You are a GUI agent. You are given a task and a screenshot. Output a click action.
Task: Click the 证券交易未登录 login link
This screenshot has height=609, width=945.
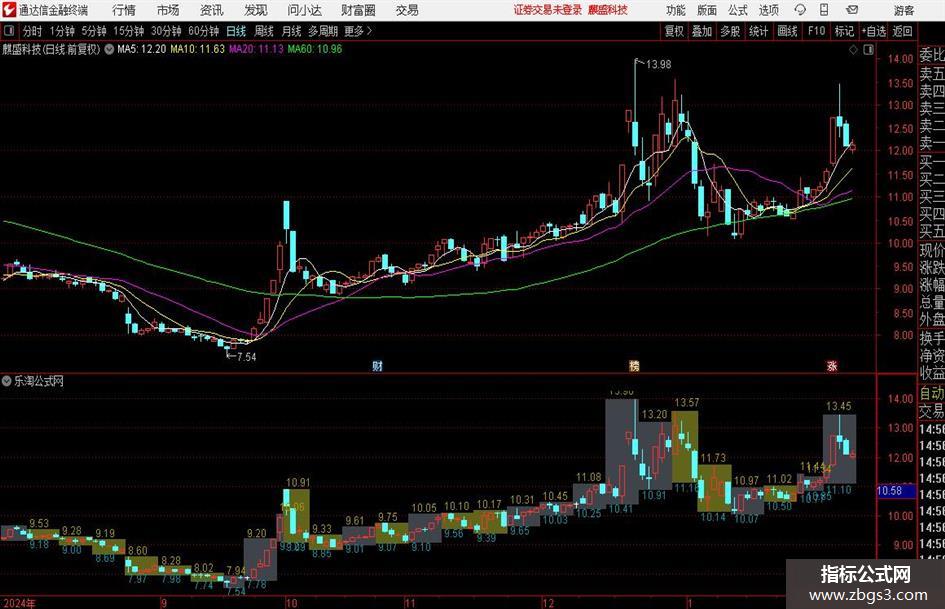548,10
